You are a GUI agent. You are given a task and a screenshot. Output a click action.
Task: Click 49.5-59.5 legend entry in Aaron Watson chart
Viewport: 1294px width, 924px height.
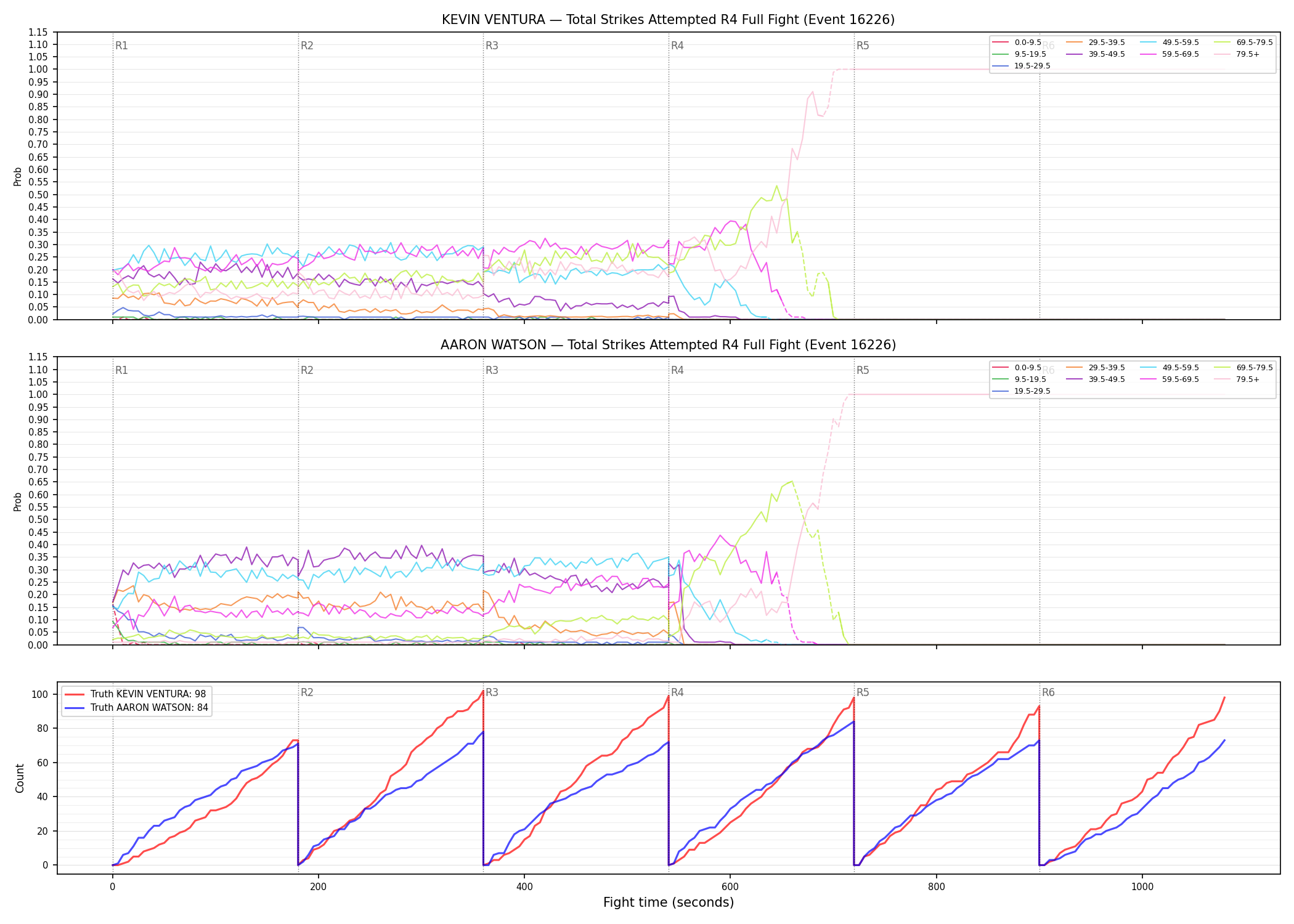coord(1169,368)
